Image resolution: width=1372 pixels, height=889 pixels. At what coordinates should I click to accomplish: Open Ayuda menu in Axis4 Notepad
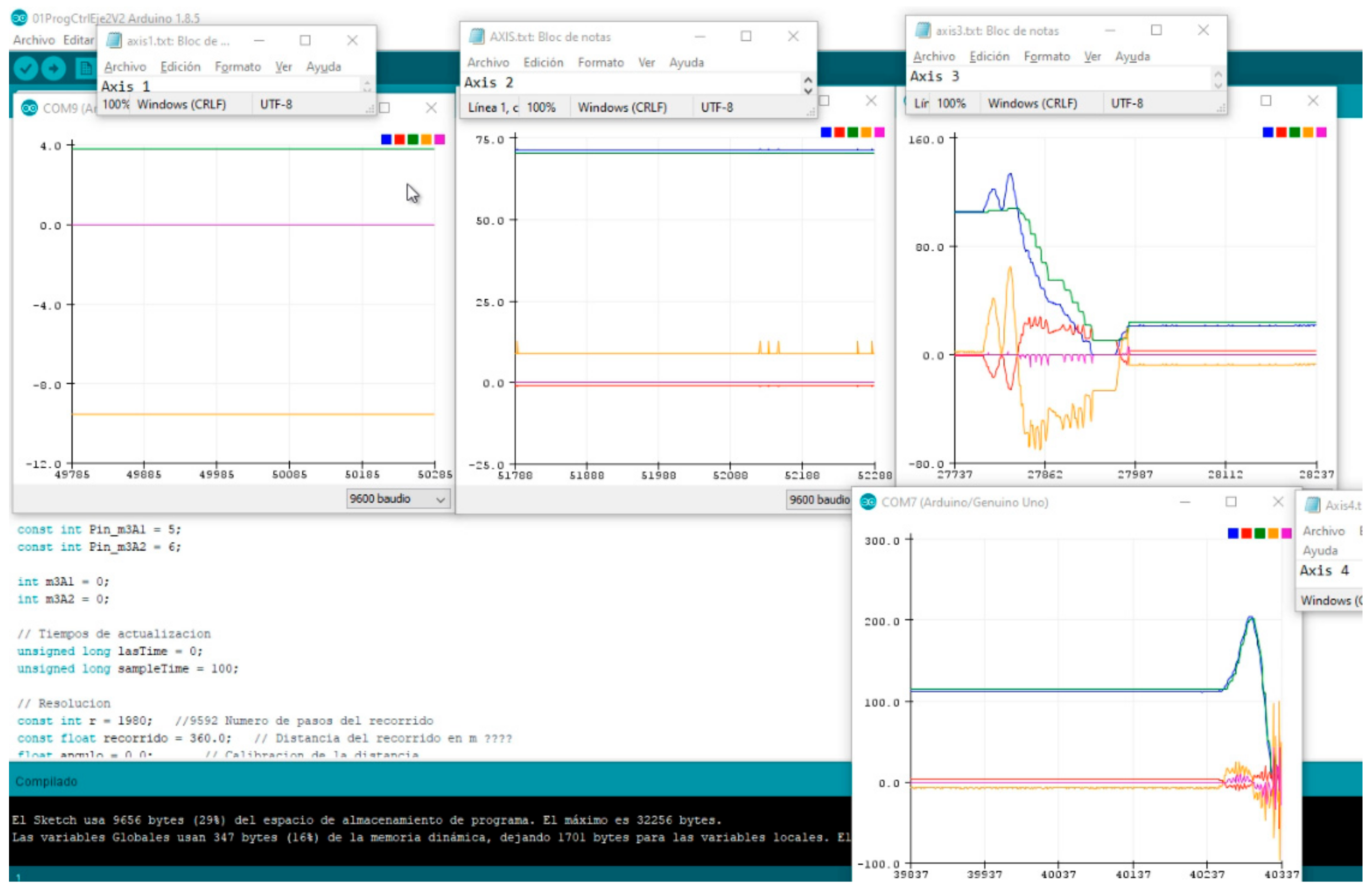[1320, 551]
